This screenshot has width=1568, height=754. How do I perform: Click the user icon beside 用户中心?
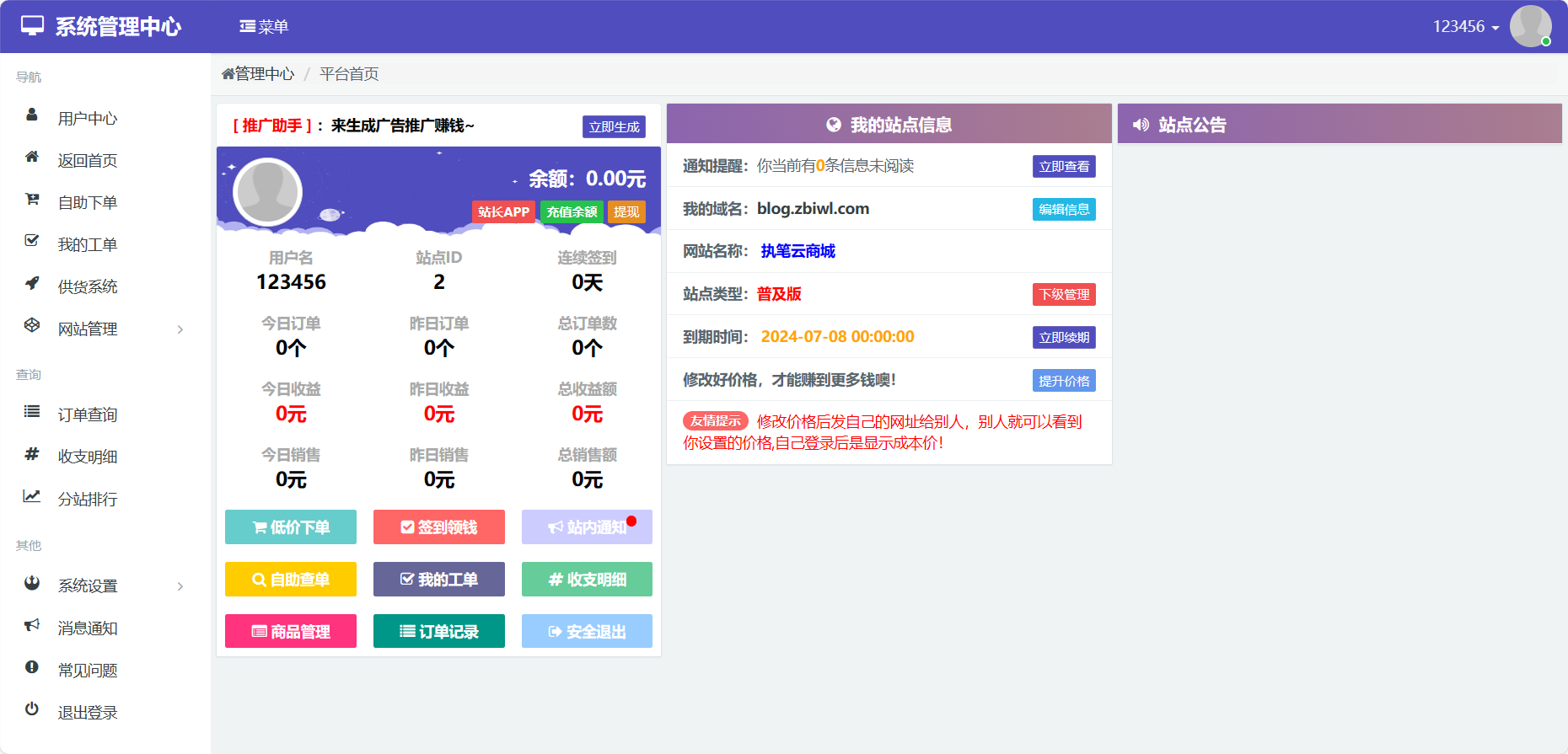pos(32,115)
